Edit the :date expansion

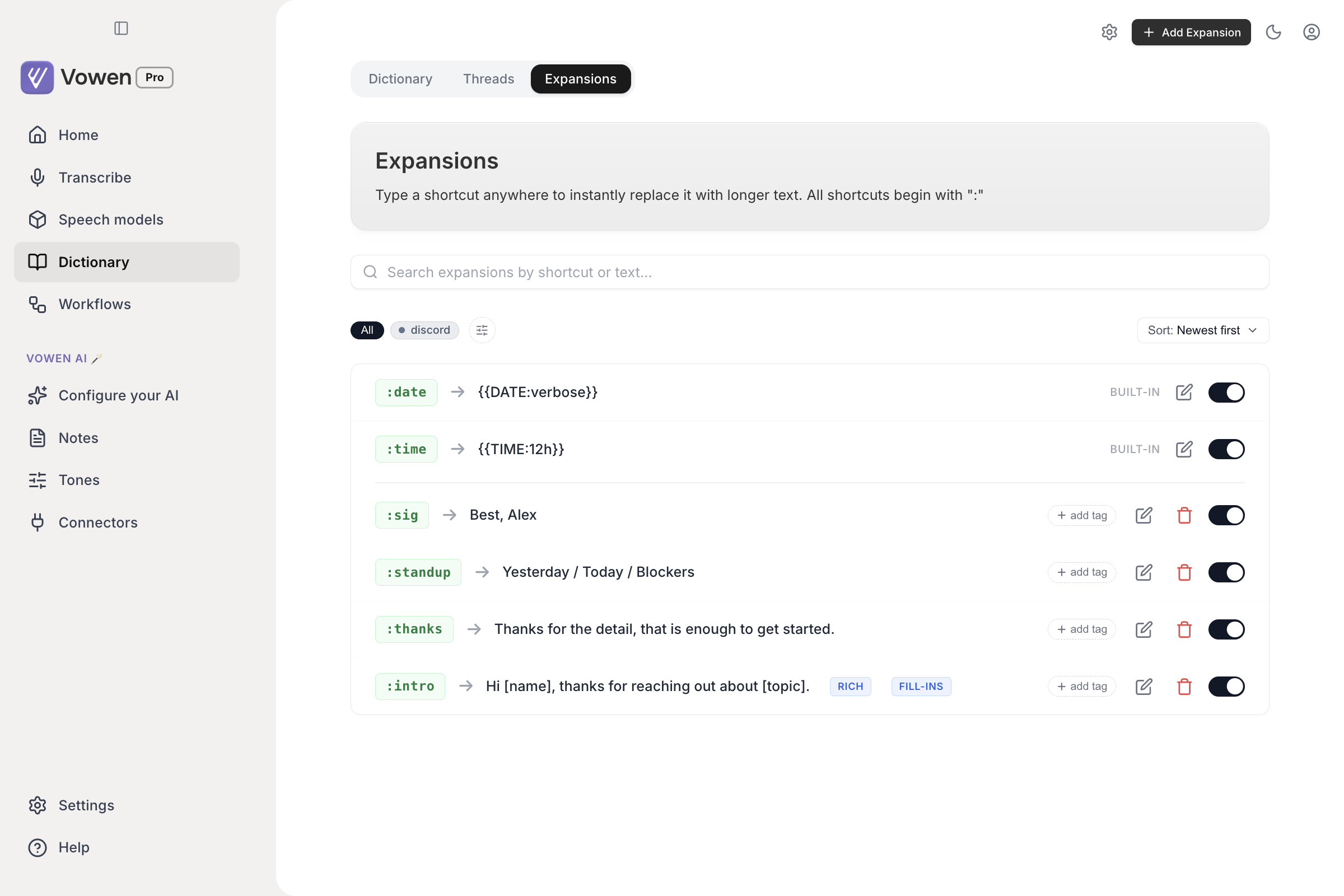click(x=1184, y=392)
